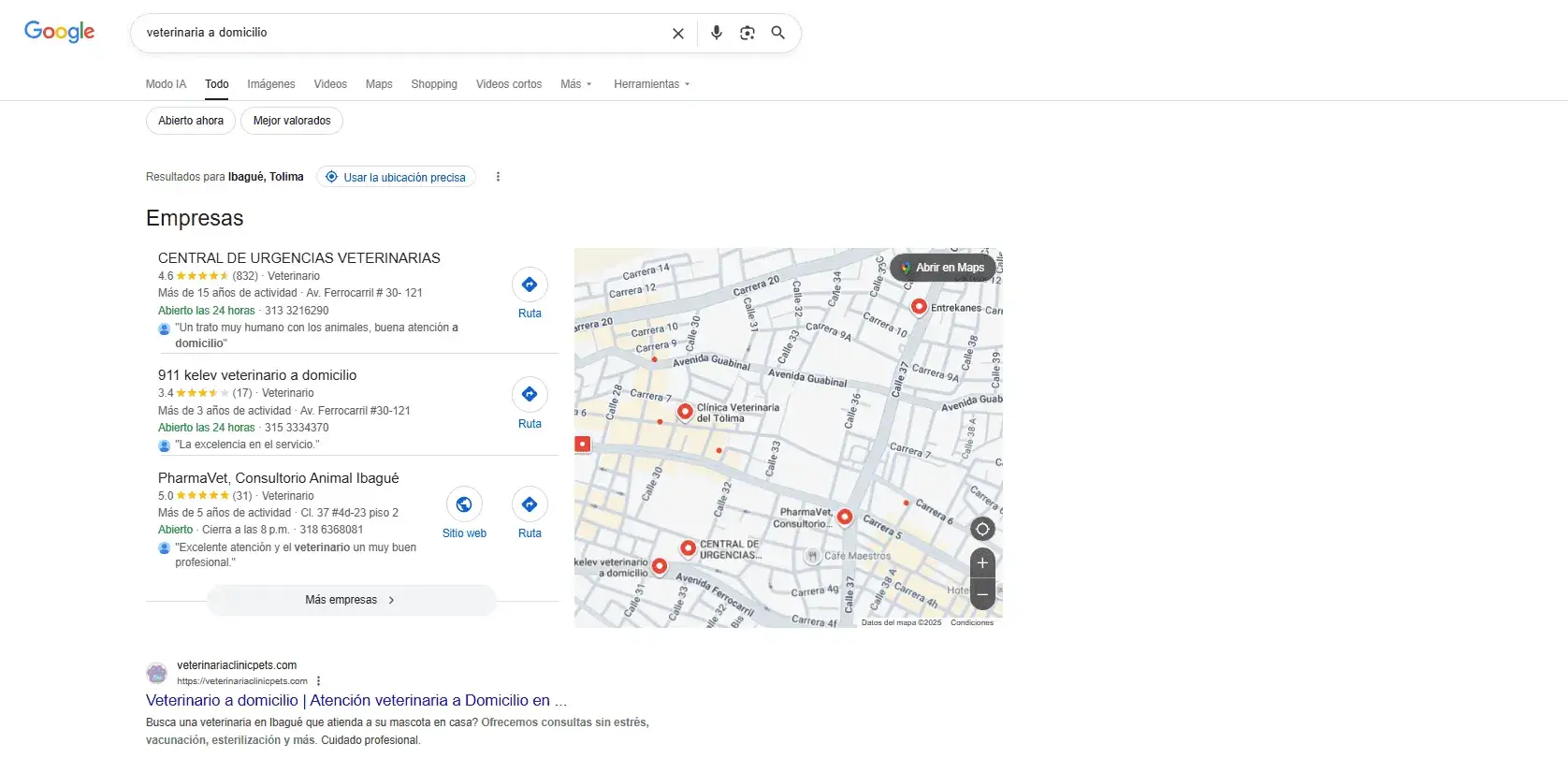Open the Maps tab
The image size is (1568, 773).
[x=379, y=84]
